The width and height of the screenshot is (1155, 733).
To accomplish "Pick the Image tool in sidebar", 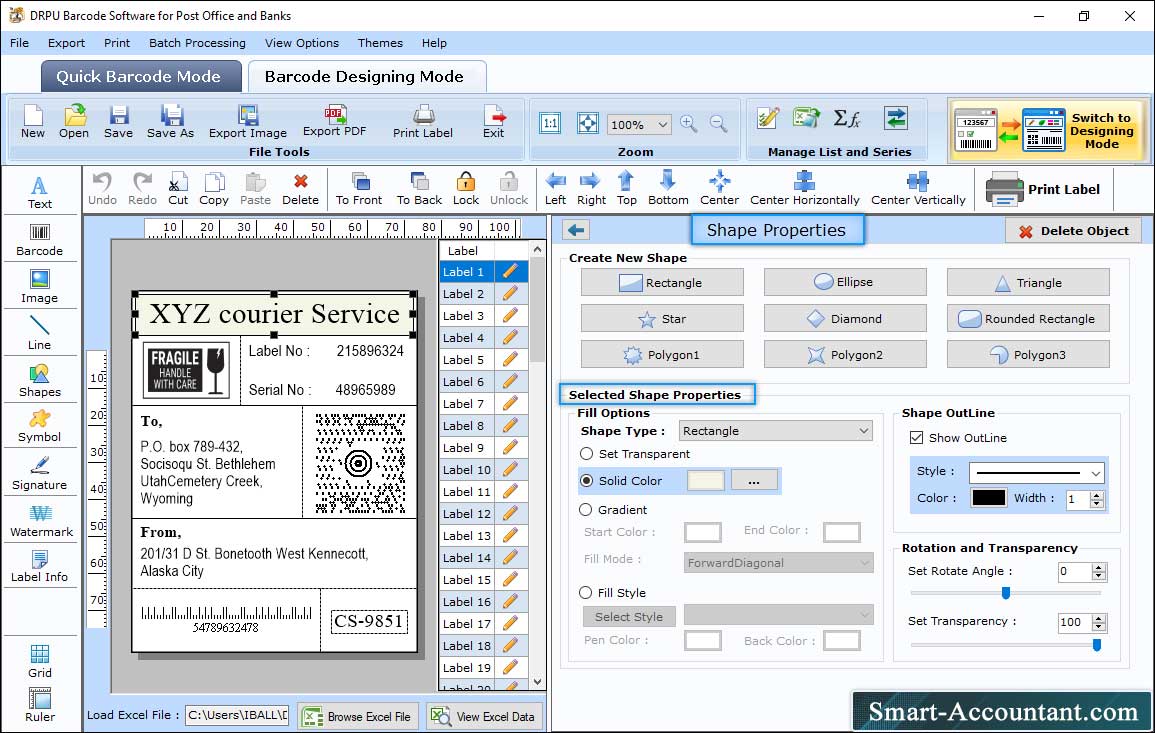I will pos(40,287).
